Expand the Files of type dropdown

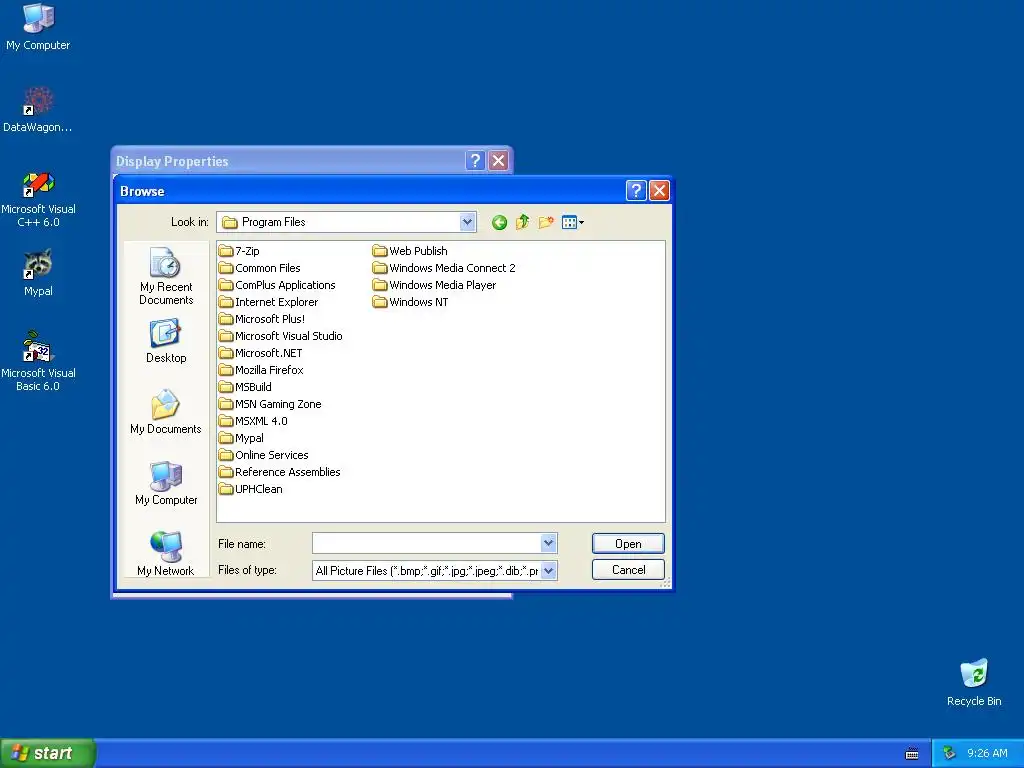click(549, 570)
